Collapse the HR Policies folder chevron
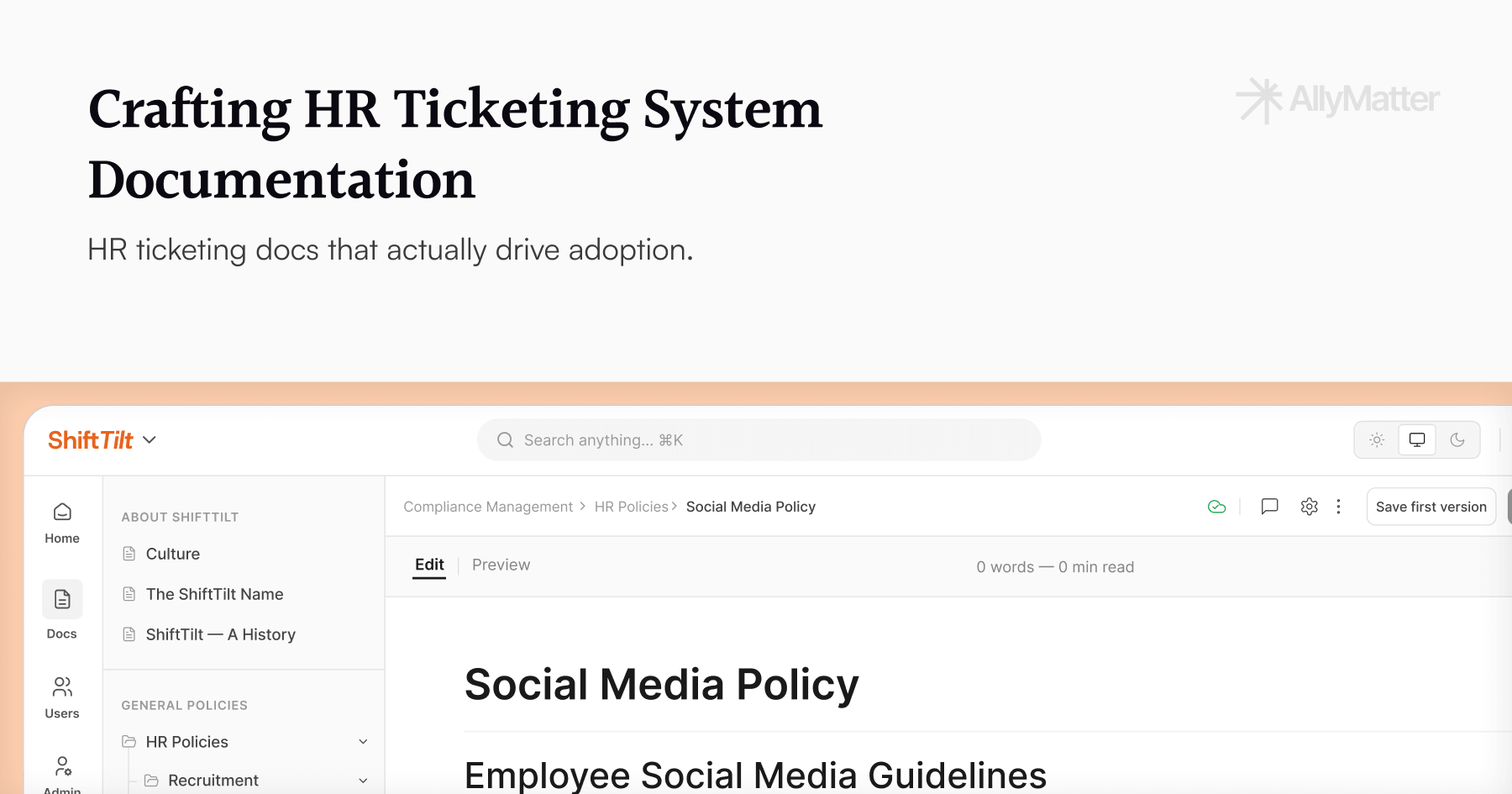 point(363,742)
